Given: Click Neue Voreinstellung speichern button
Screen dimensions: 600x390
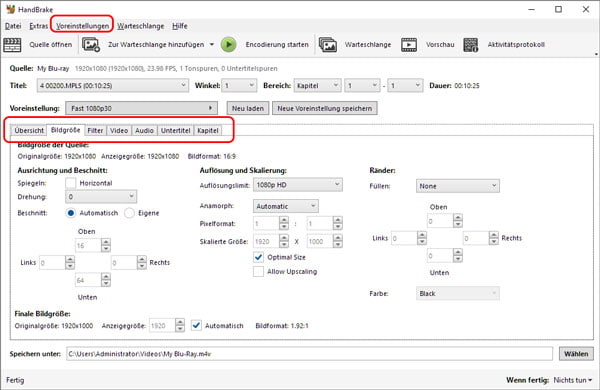Looking at the screenshot, I should coord(324,108).
